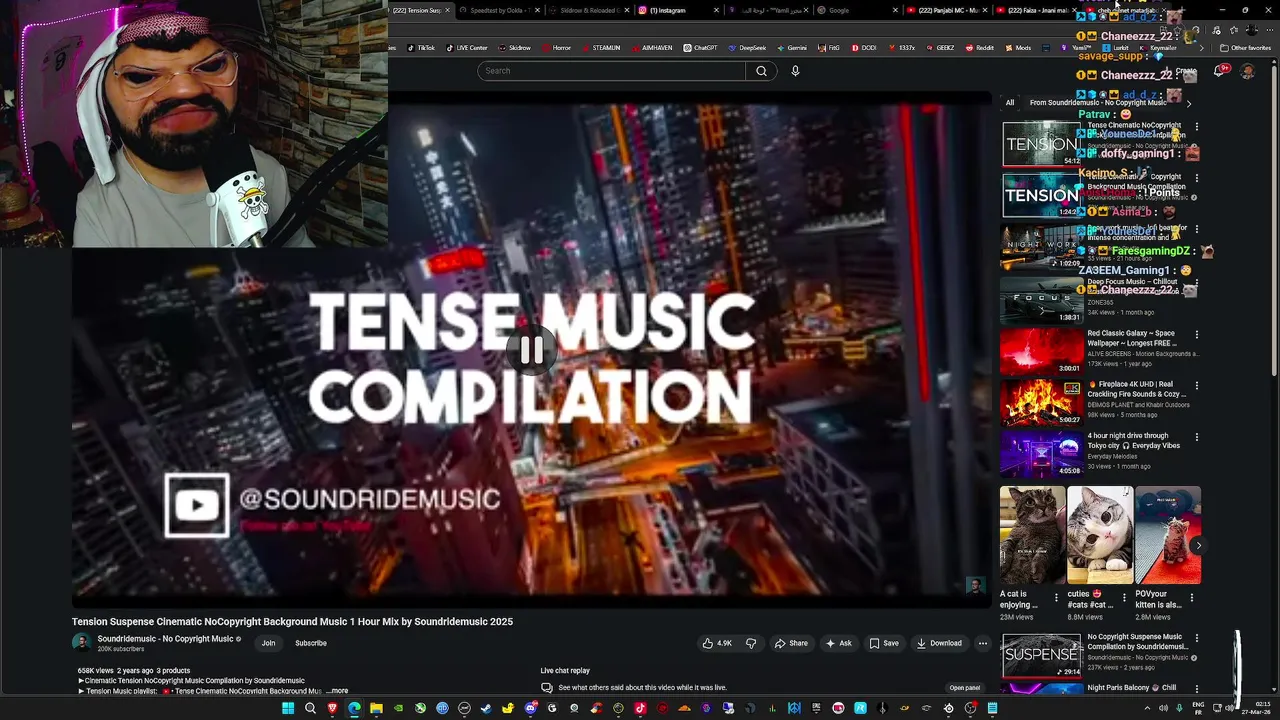Viewport: 1280px width, 720px height.
Task: Open the Windows Start menu
Action: [x=288, y=708]
